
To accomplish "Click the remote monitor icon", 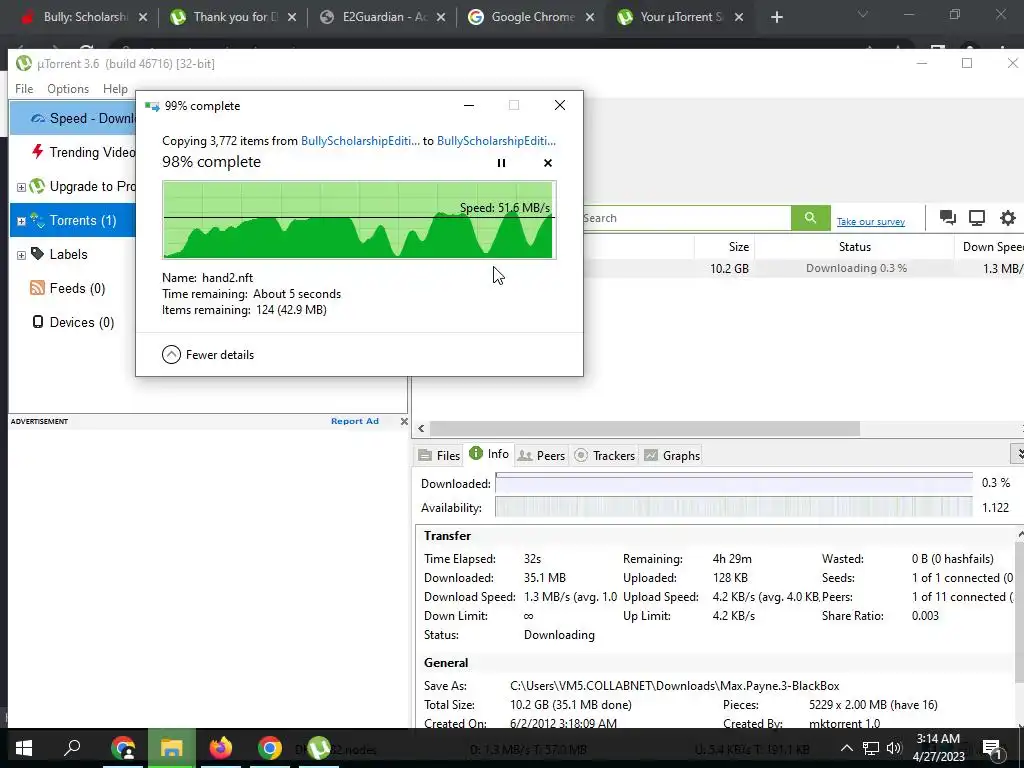I will pos(977,217).
